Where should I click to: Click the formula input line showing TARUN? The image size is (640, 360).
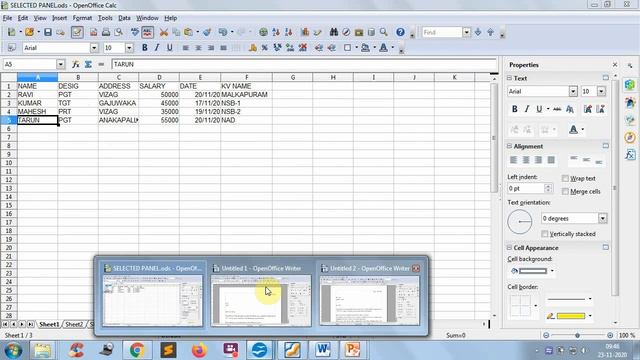click(x=304, y=64)
